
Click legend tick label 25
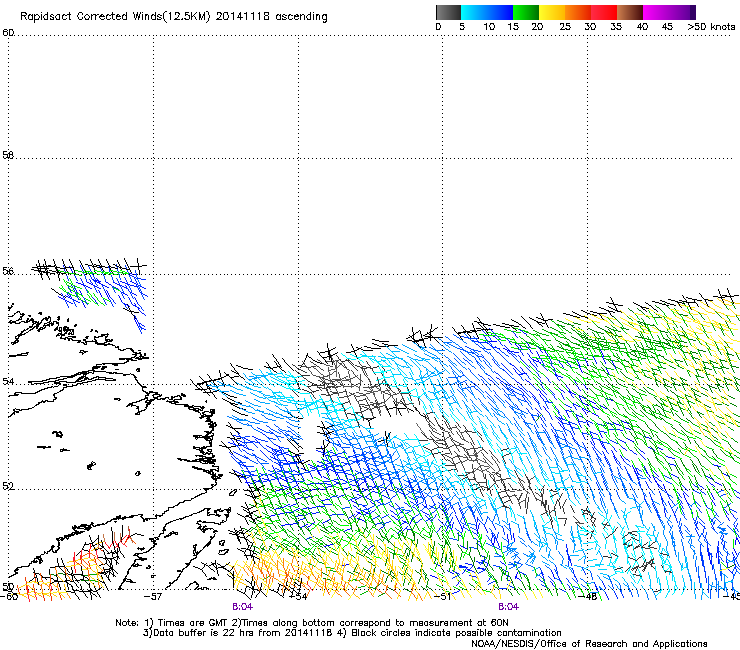coord(565,27)
